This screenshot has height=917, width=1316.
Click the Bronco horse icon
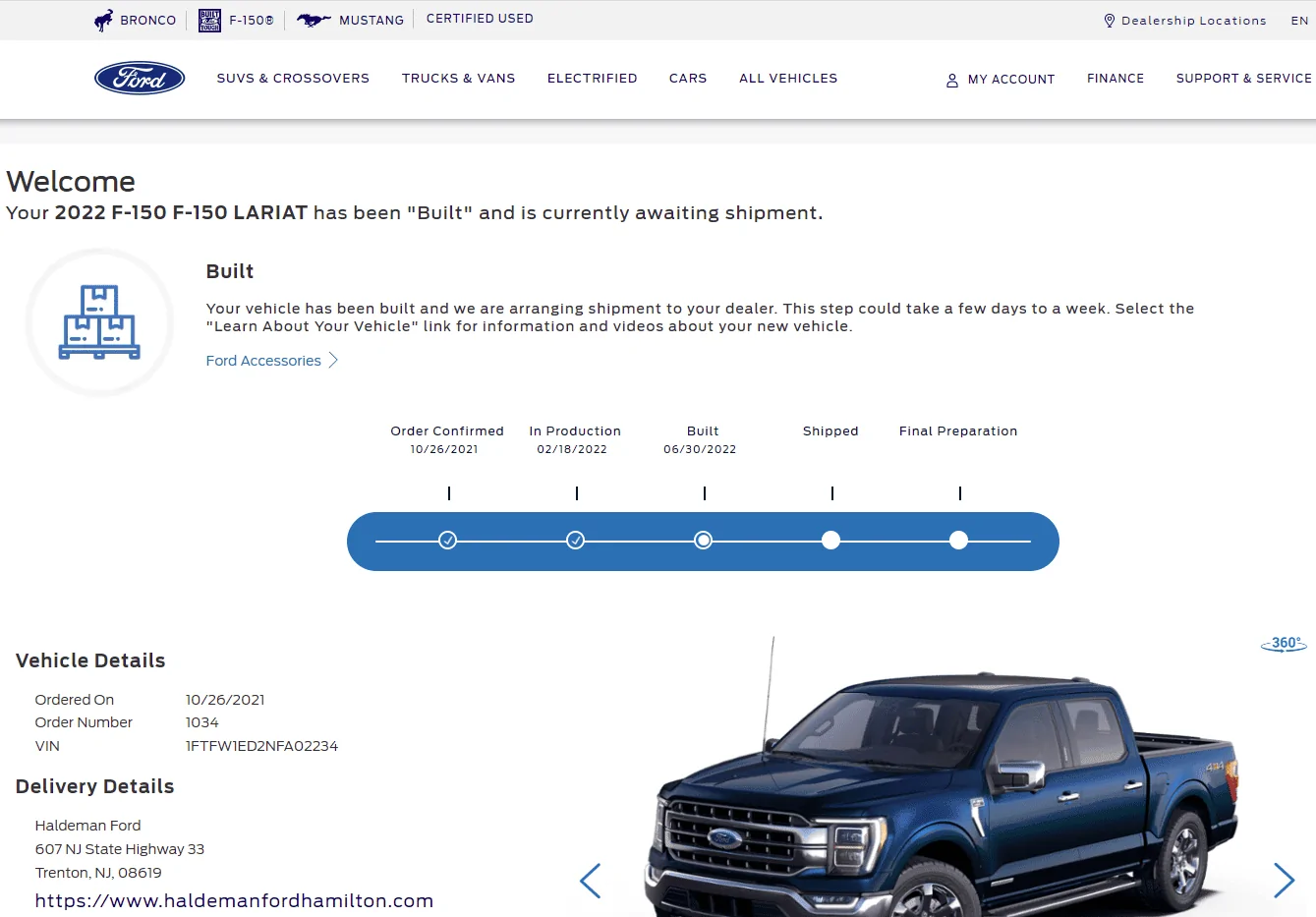point(103,21)
